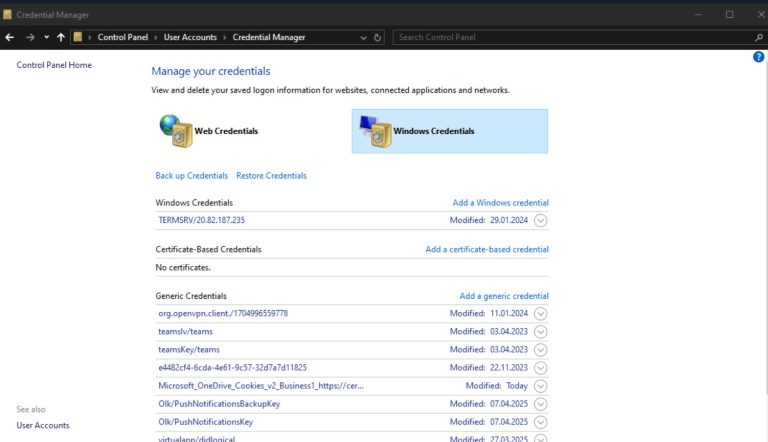The width and height of the screenshot is (768, 442).
Task: Click the forward navigation arrow
Action: click(x=30, y=37)
